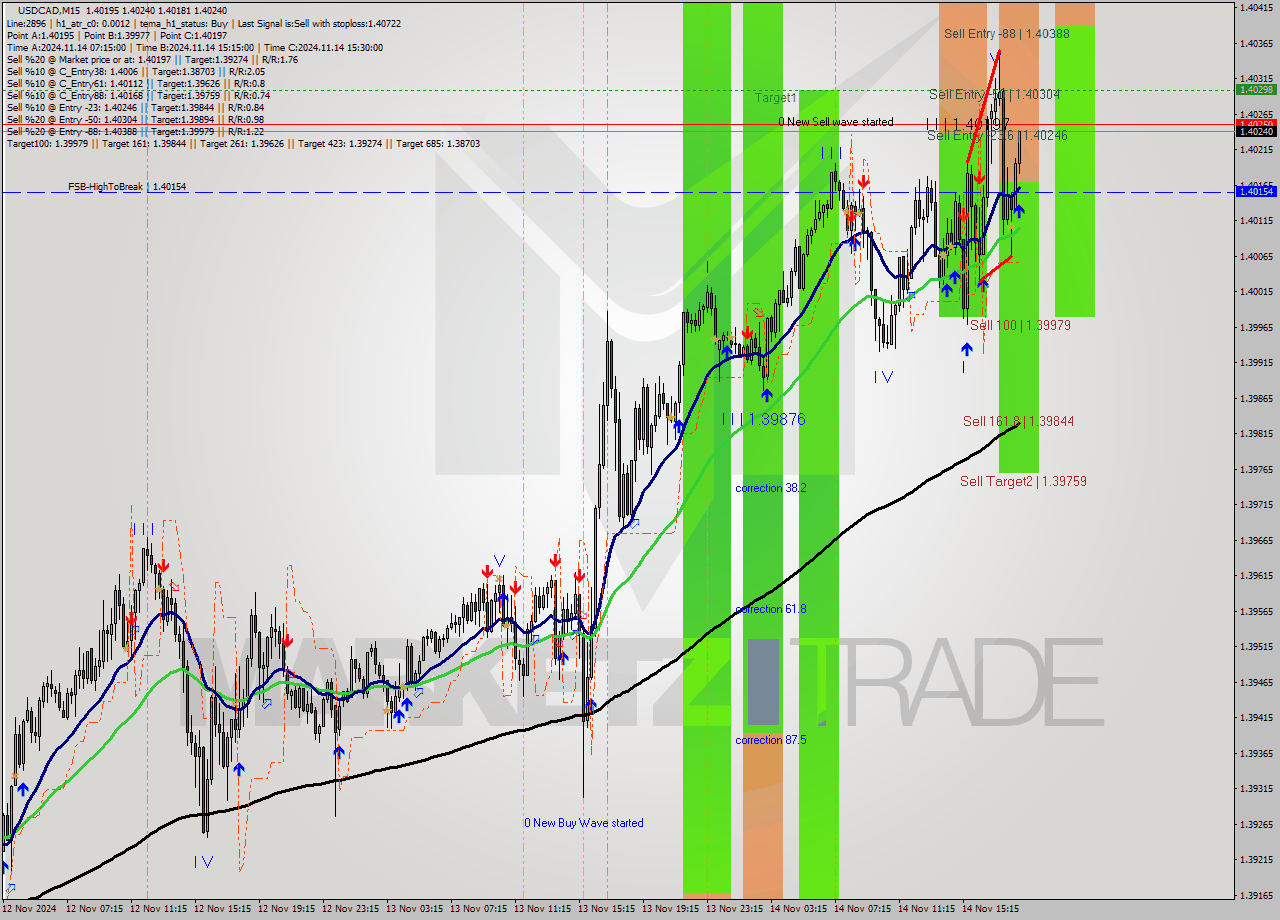Click the 'Sell %10 @ C_Entry88: 1.40168' line
The width and height of the screenshot is (1280, 920).
tap(138, 96)
